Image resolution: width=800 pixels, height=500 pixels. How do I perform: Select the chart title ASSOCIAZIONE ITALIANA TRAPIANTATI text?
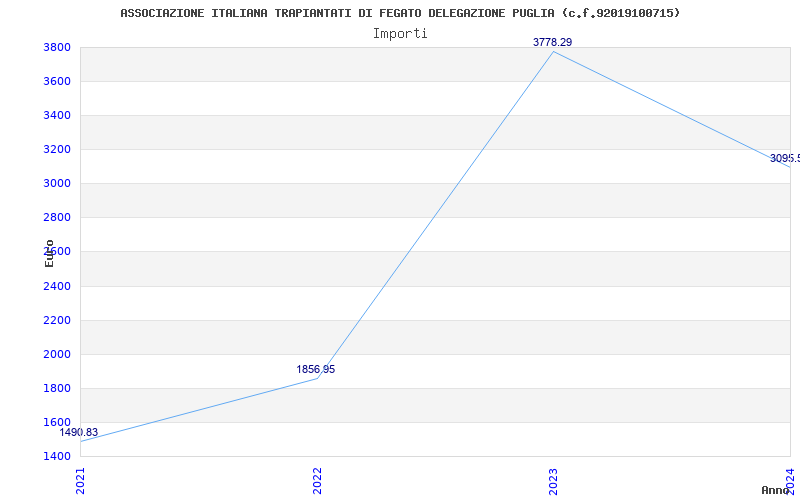click(400, 13)
